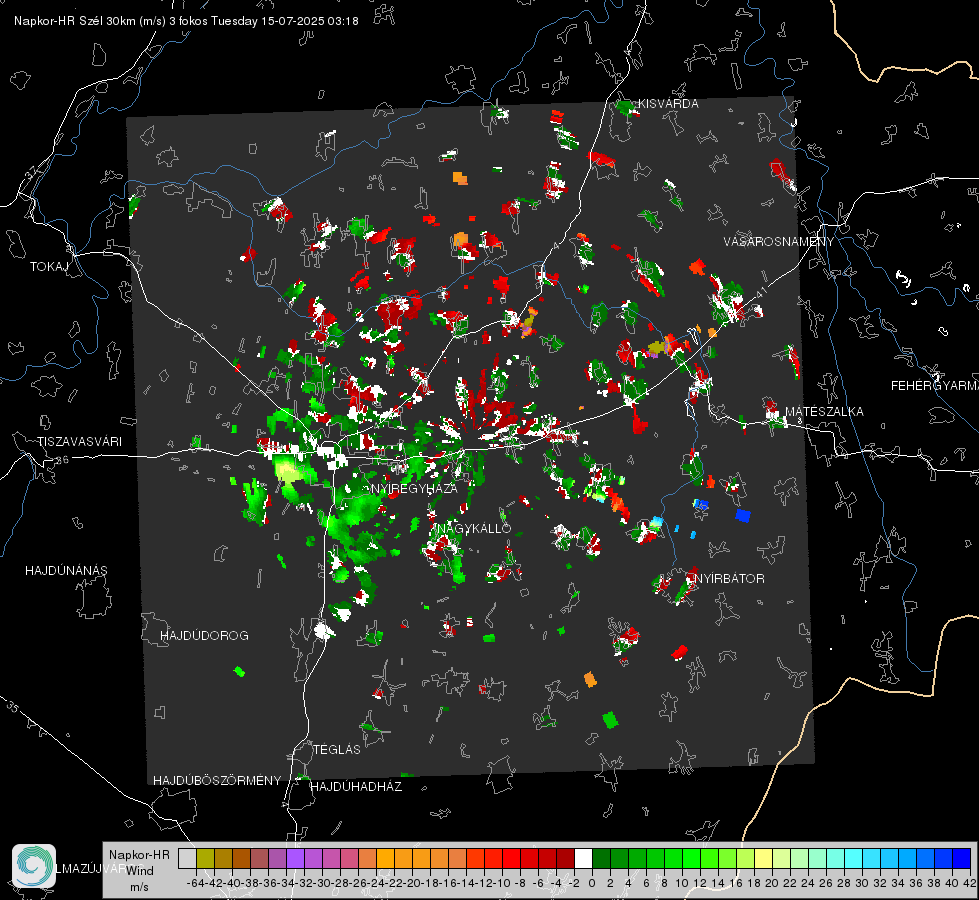The image size is (979, 900).
Task: Click the 20 value on the legend scale
Action: point(772,883)
